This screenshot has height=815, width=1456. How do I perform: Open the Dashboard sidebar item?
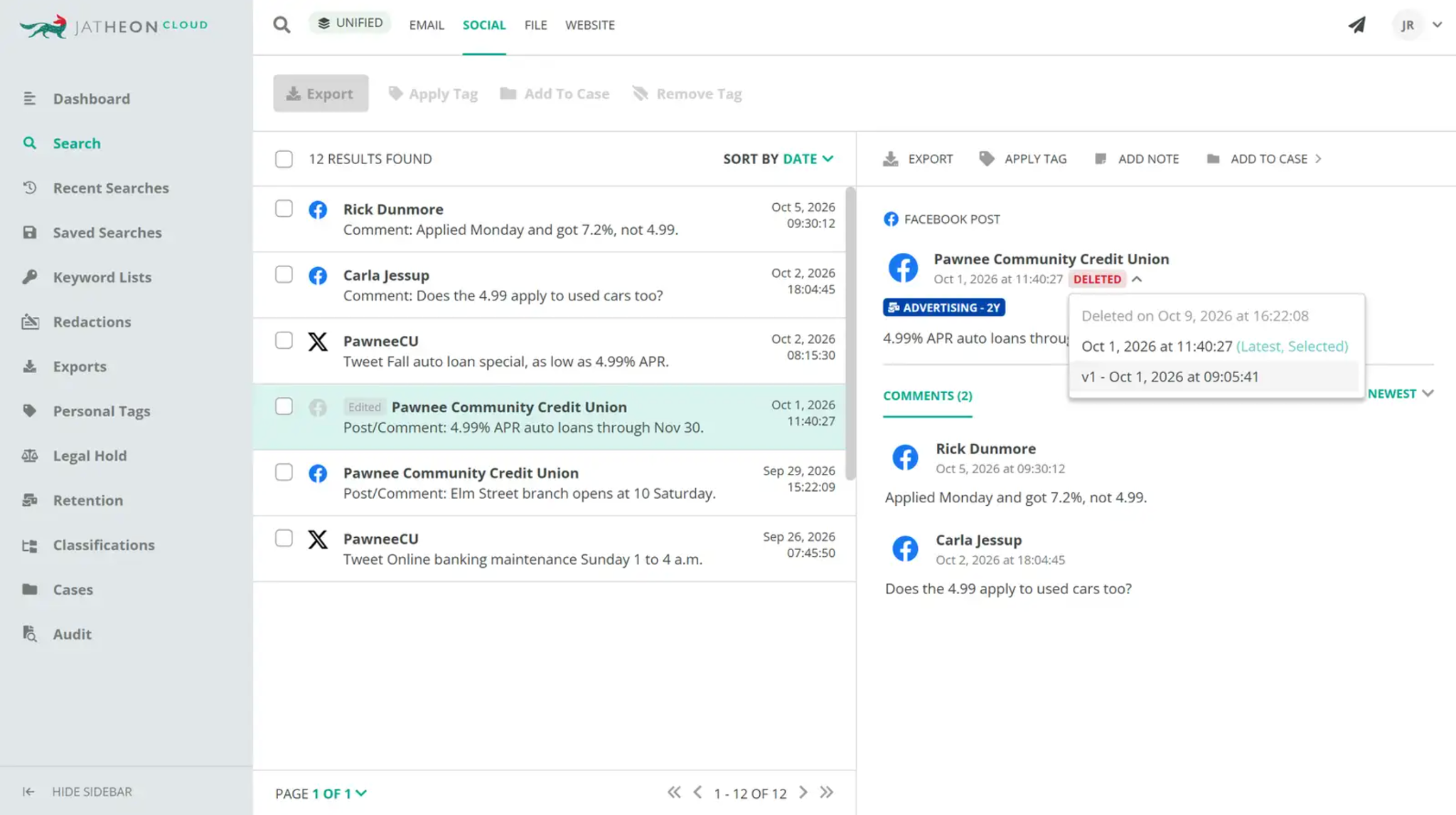[x=91, y=99]
